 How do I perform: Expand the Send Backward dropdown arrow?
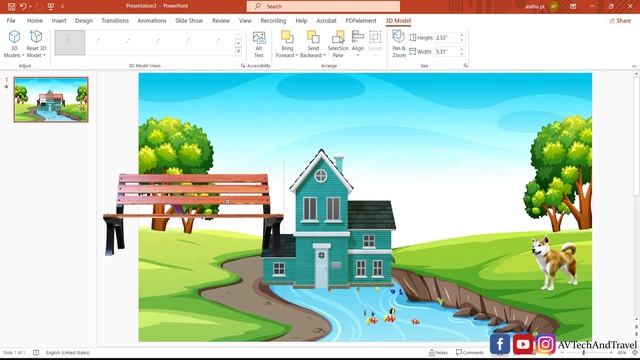point(324,56)
